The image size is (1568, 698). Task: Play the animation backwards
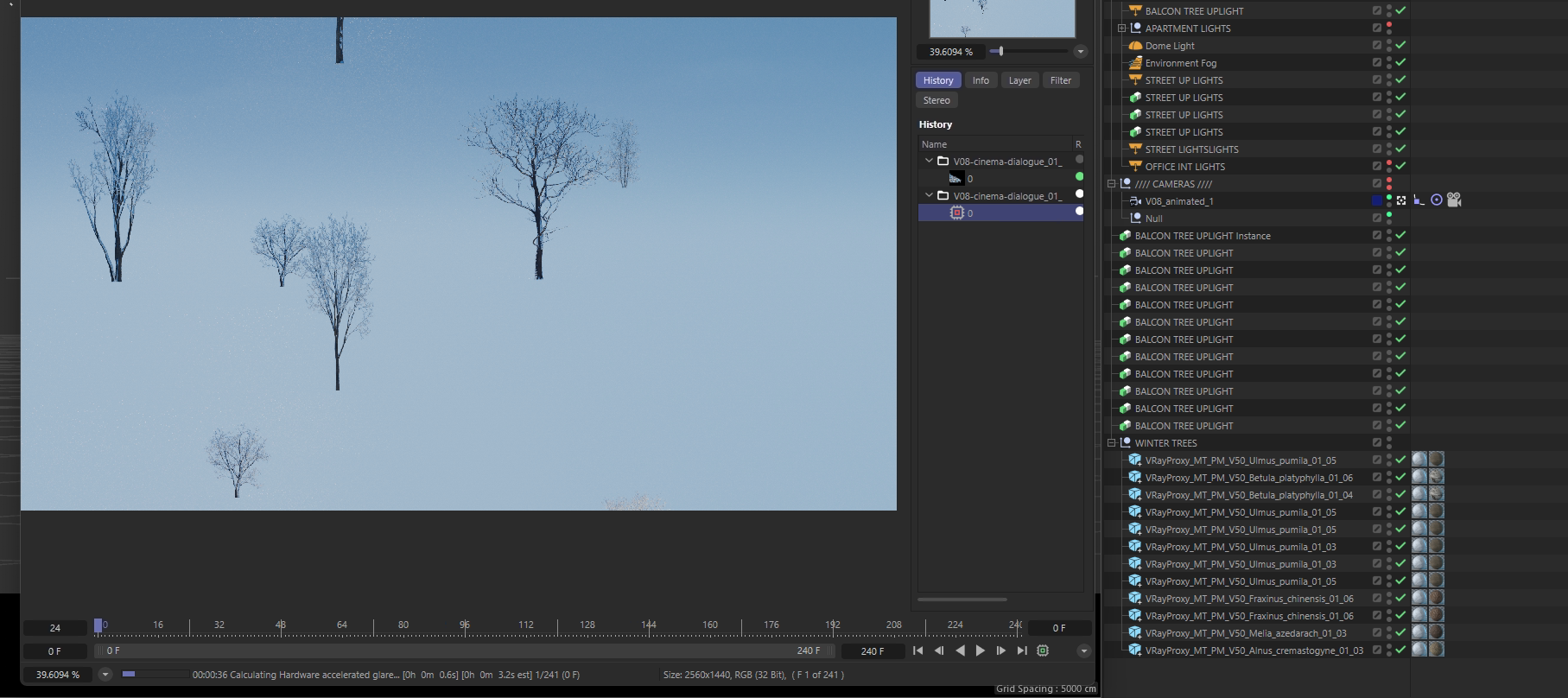pos(960,650)
